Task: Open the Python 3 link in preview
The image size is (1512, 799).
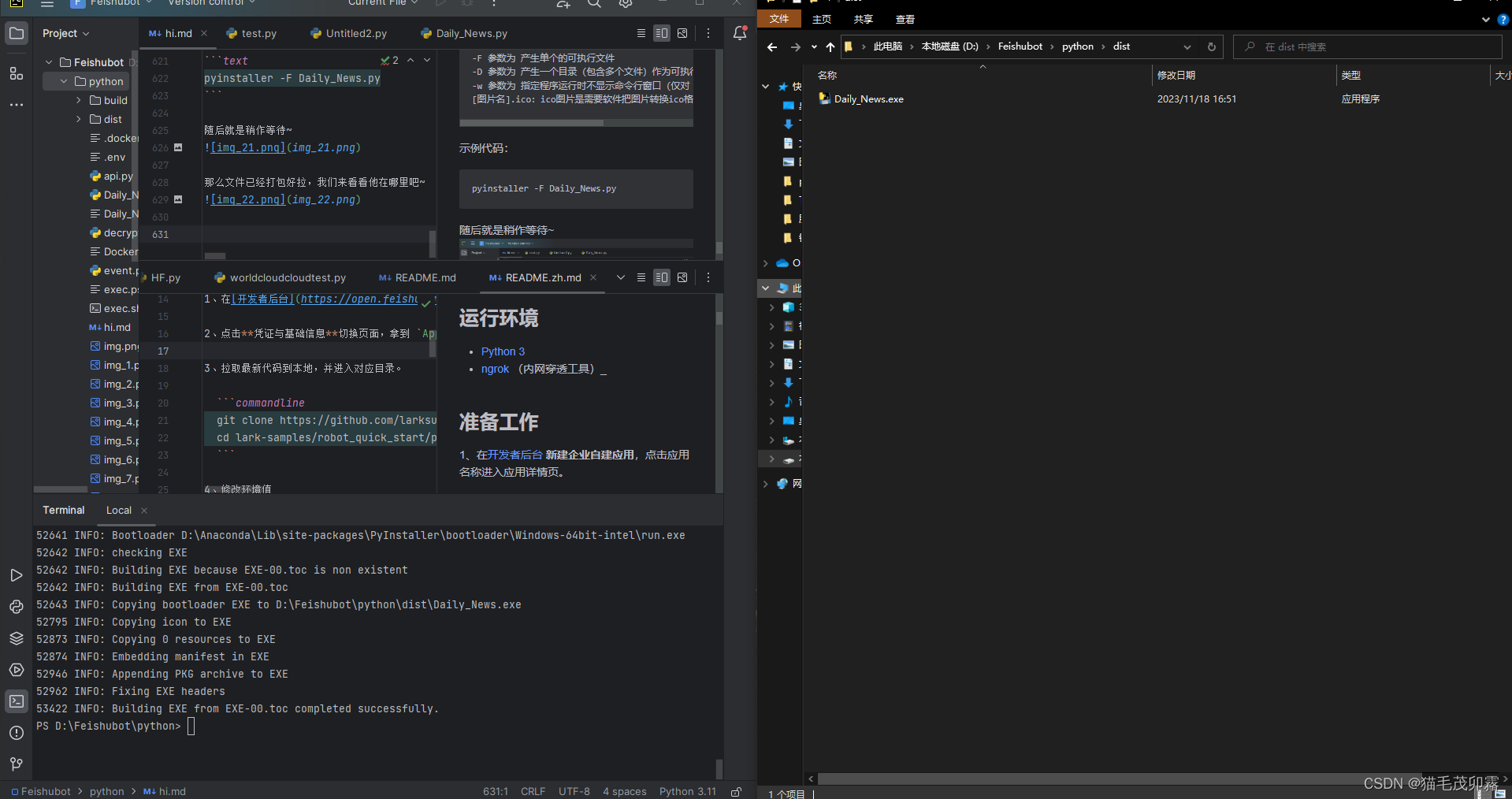Action: (x=503, y=351)
